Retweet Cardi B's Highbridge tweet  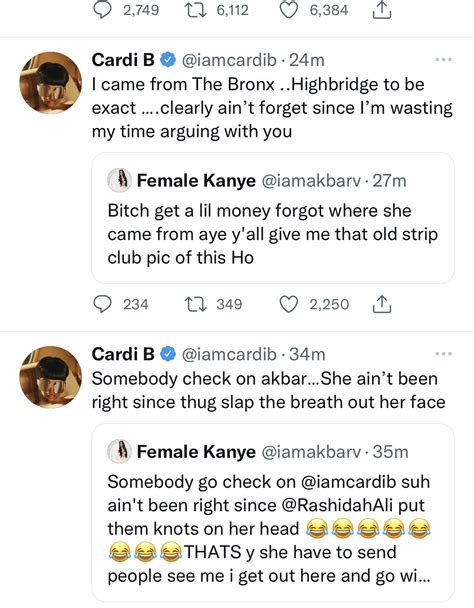[x=195, y=304]
